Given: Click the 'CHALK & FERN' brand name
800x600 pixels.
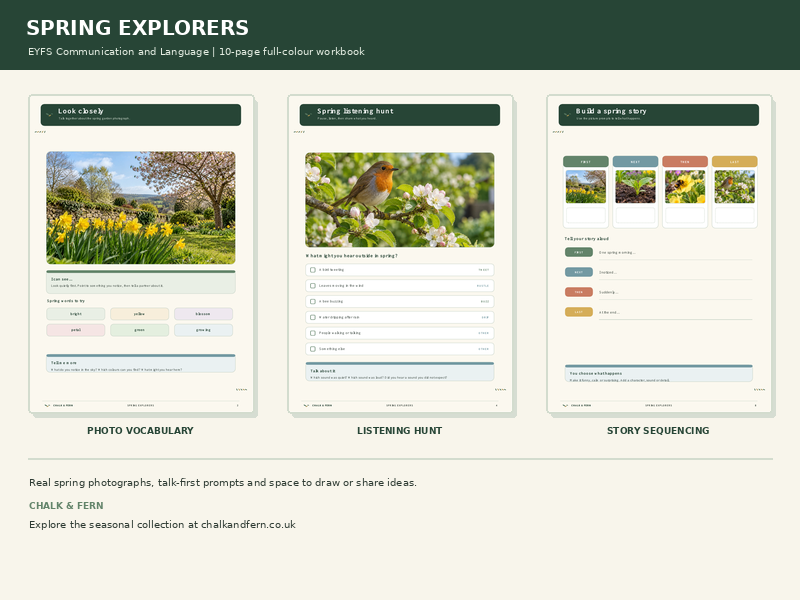Looking at the screenshot, I should (66, 506).
